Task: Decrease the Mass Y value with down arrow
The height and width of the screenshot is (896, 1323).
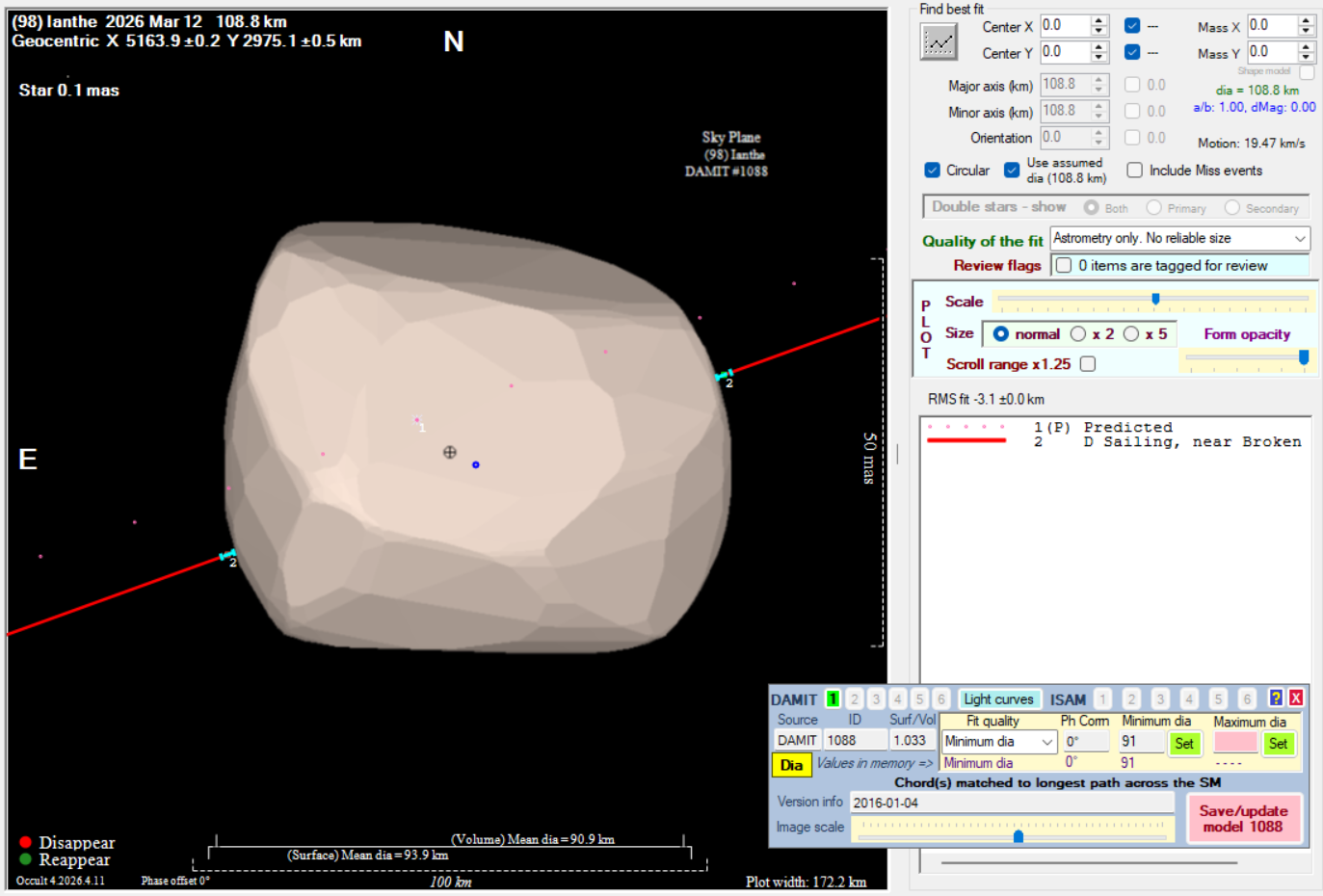Action: [1306, 57]
